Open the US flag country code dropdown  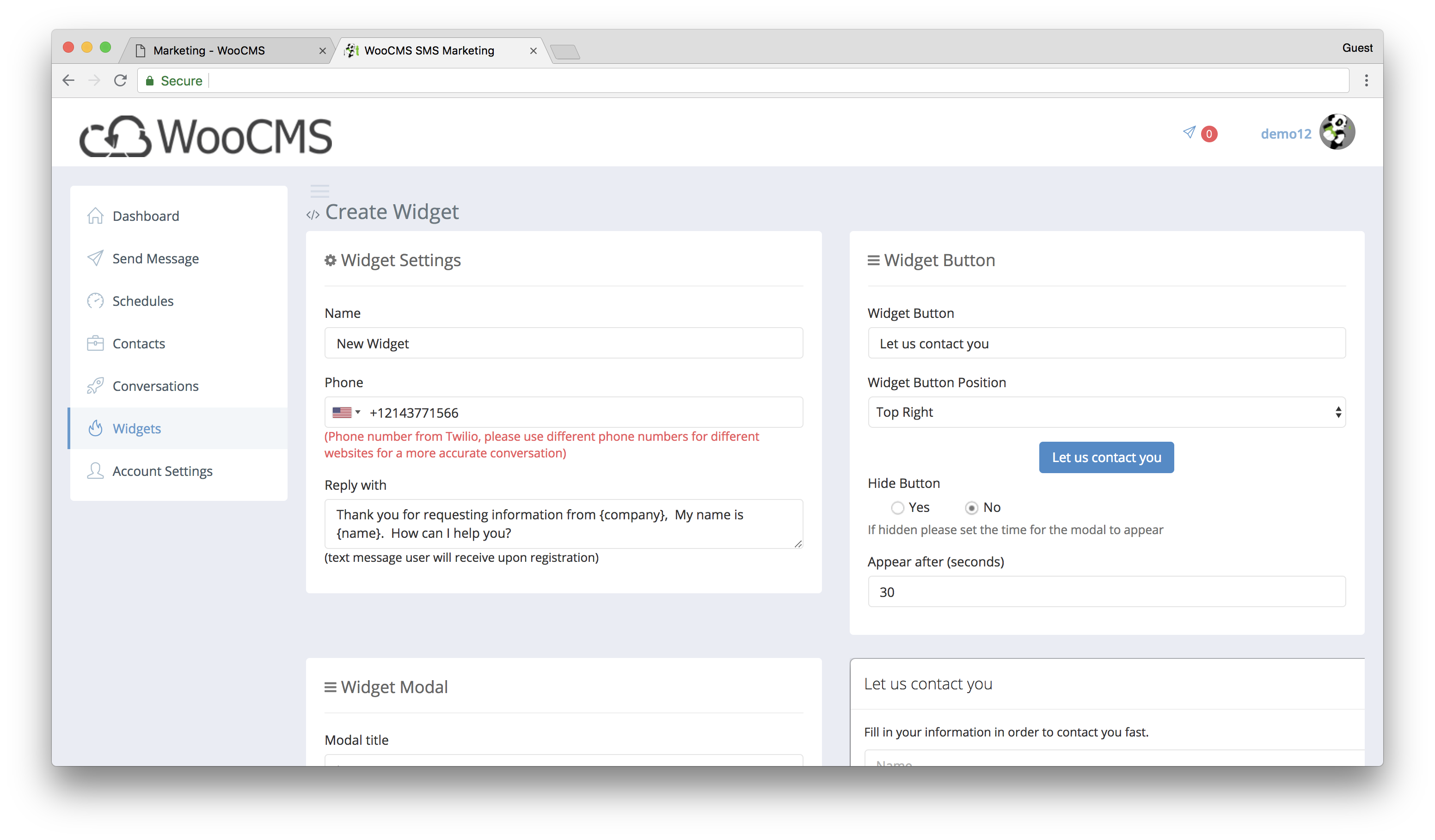click(346, 412)
